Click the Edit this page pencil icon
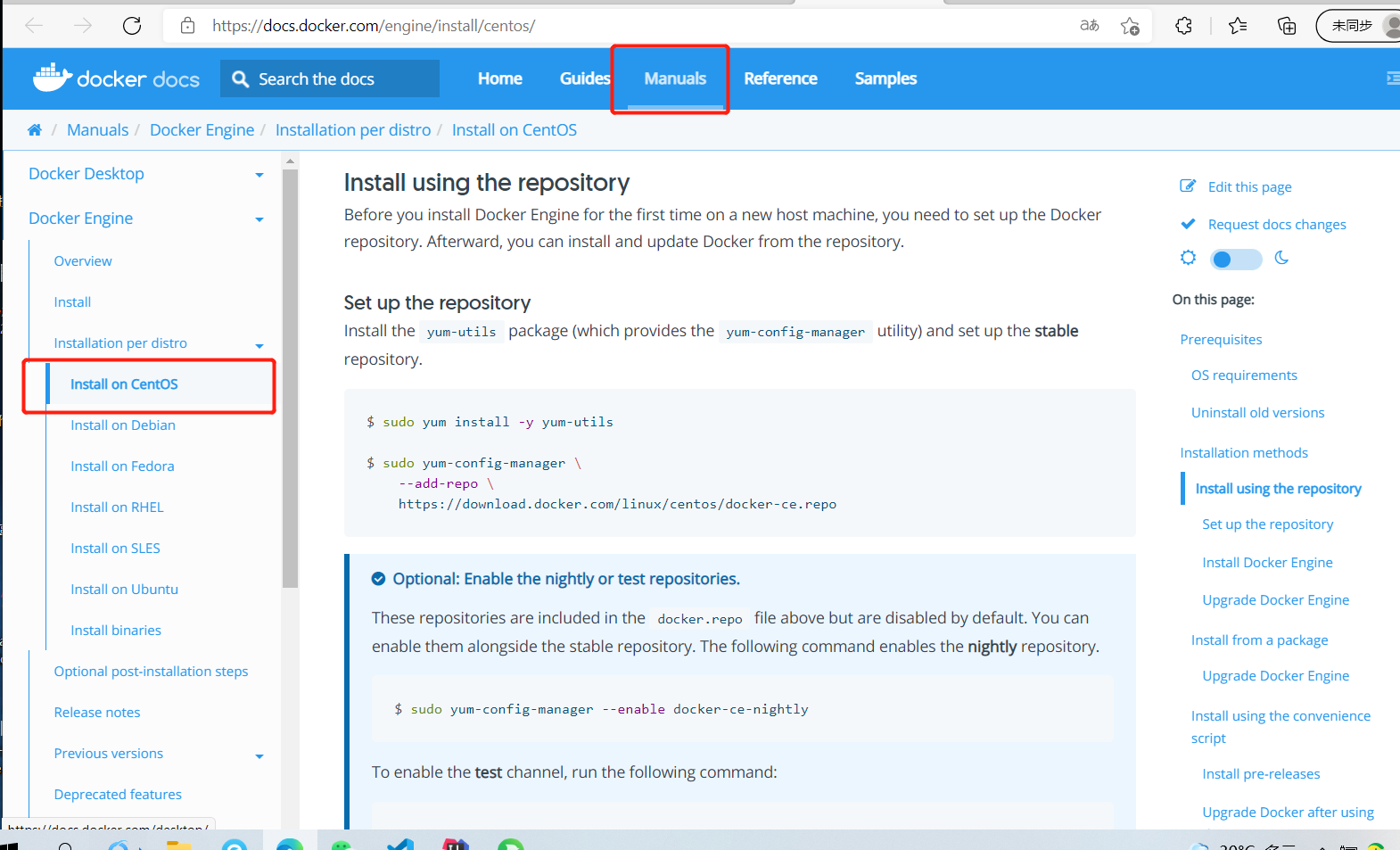 click(1188, 186)
